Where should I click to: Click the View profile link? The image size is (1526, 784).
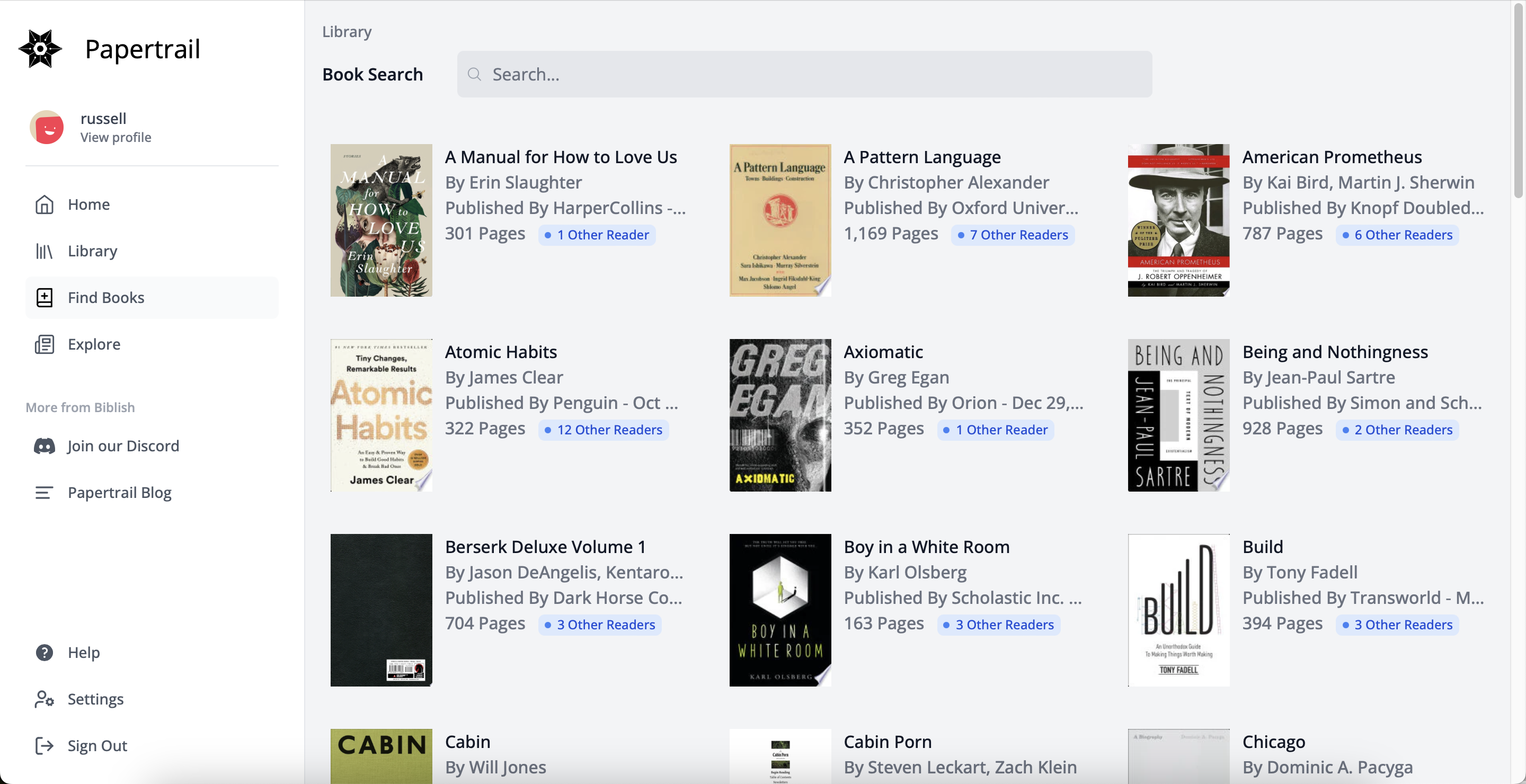pos(116,137)
